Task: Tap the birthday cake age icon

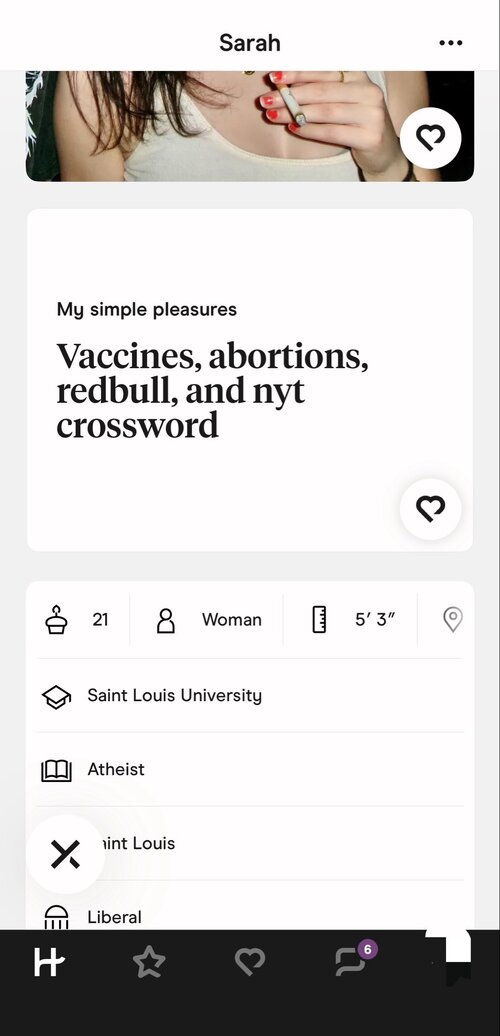Action: (x=56, y=620)
